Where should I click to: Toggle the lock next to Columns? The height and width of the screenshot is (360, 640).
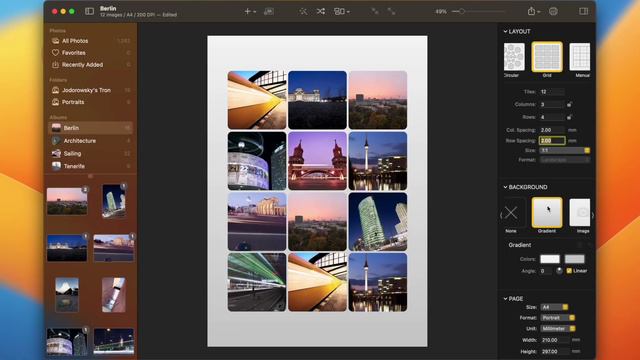click(x=569, y=104)
